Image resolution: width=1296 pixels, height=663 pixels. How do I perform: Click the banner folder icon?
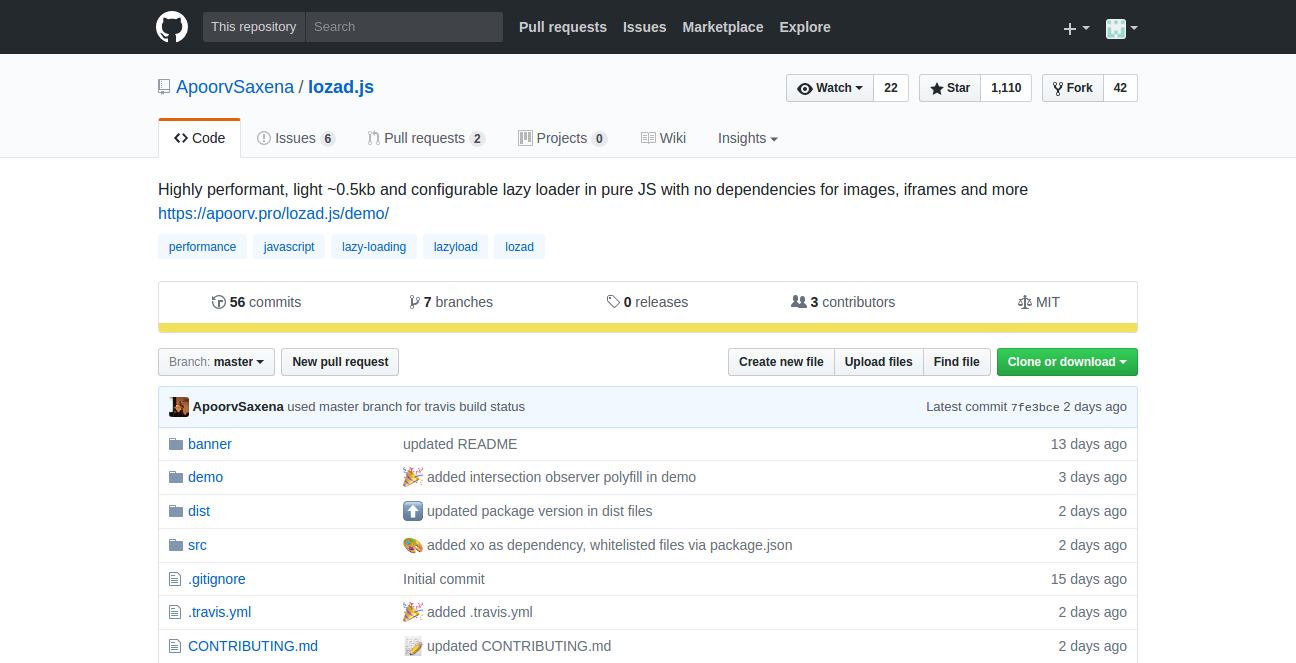tap(176, 444)
